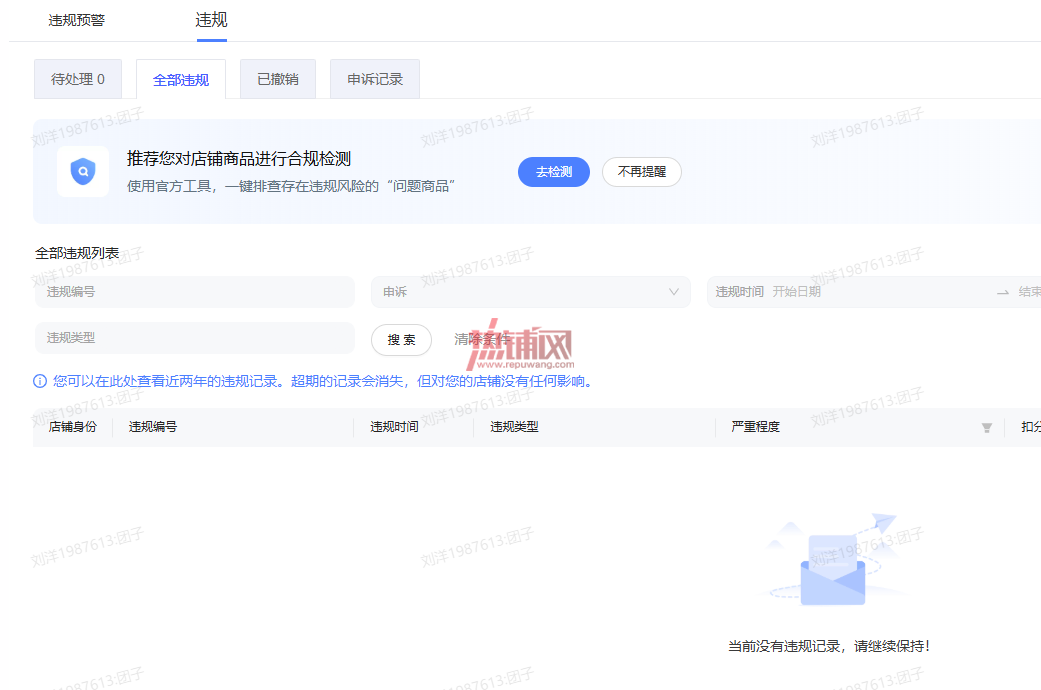Focus the 违规编号 input field

coord(195,292)
